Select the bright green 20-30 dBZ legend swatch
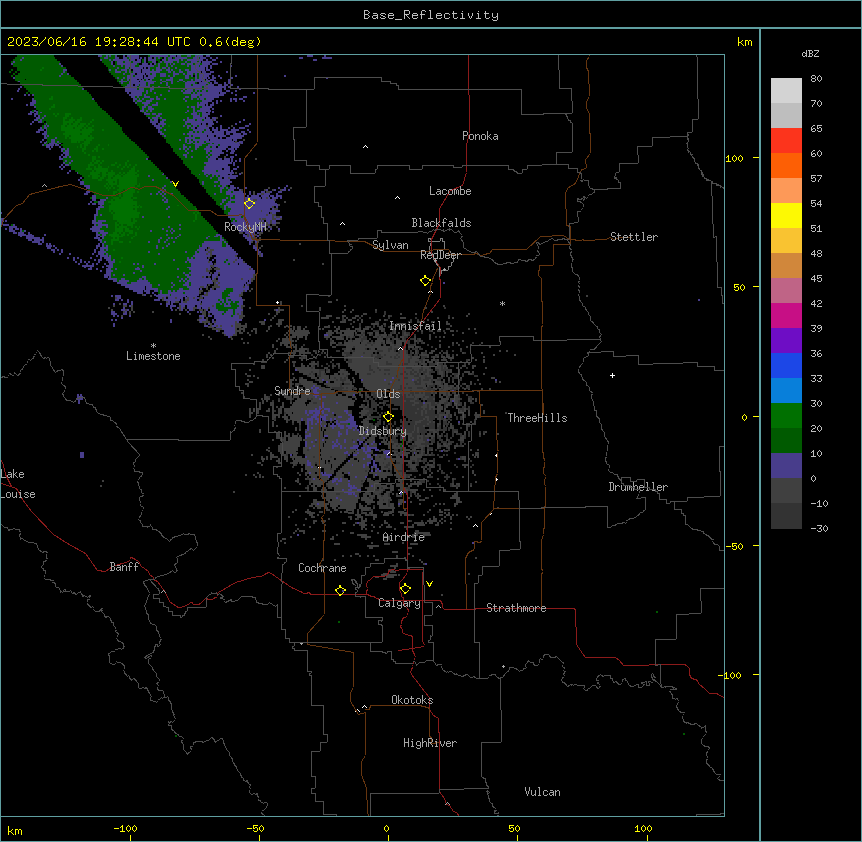Viewport: 862px width, 842px height. tap(786, 416)
